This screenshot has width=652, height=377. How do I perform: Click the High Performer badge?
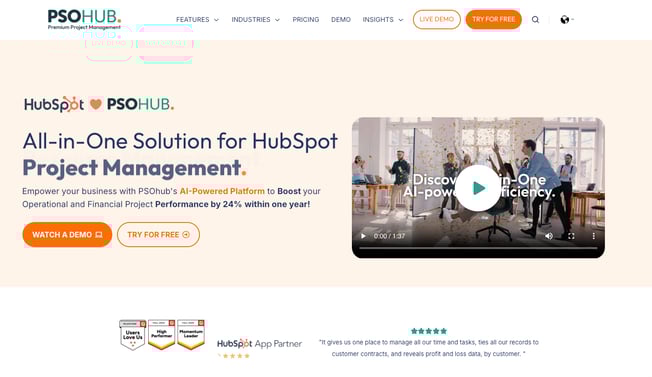[161, 335]
